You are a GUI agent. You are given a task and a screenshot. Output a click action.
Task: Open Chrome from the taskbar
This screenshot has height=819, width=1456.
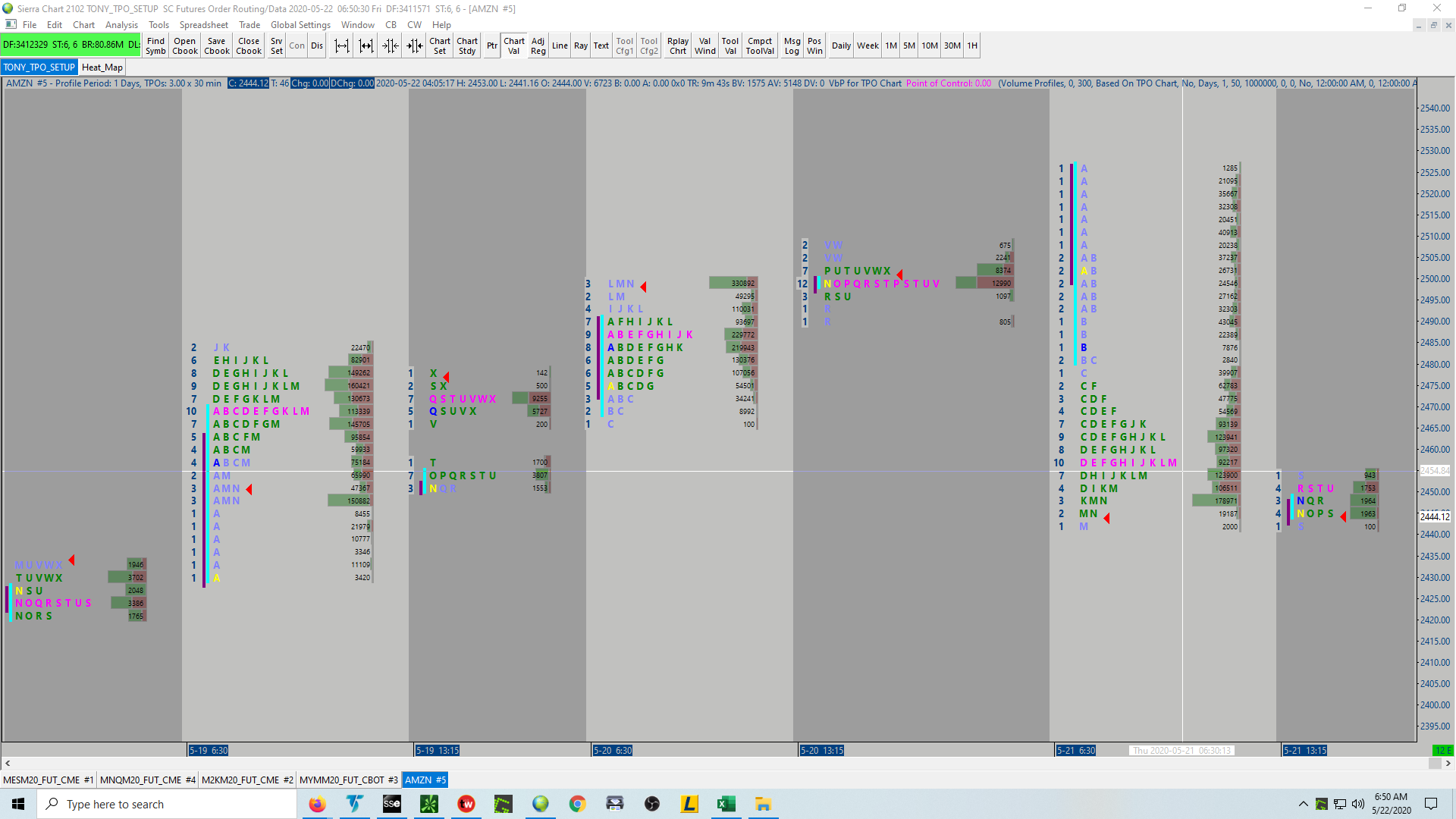[x=577, y=804]
